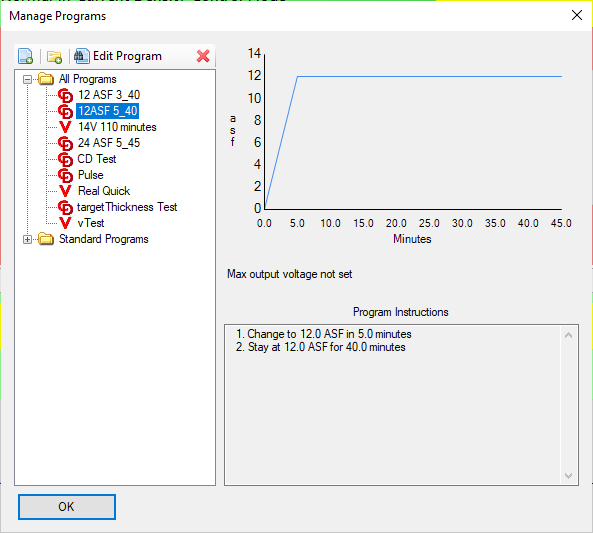Select the 14V 110 minutes program
The image size is (593, 533).
[x=117, y=127]
